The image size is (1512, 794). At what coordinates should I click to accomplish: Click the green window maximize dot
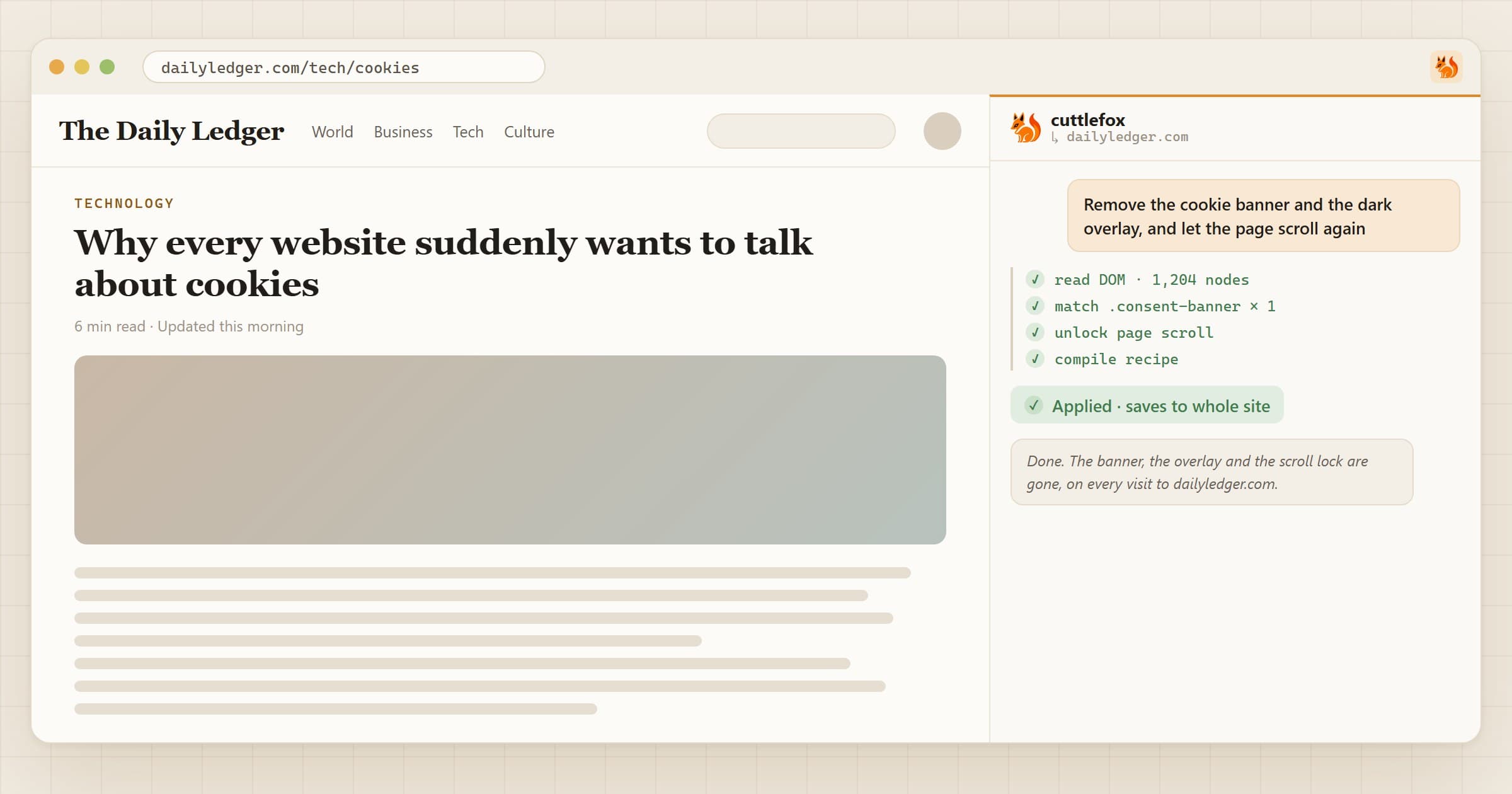[107, 67]
